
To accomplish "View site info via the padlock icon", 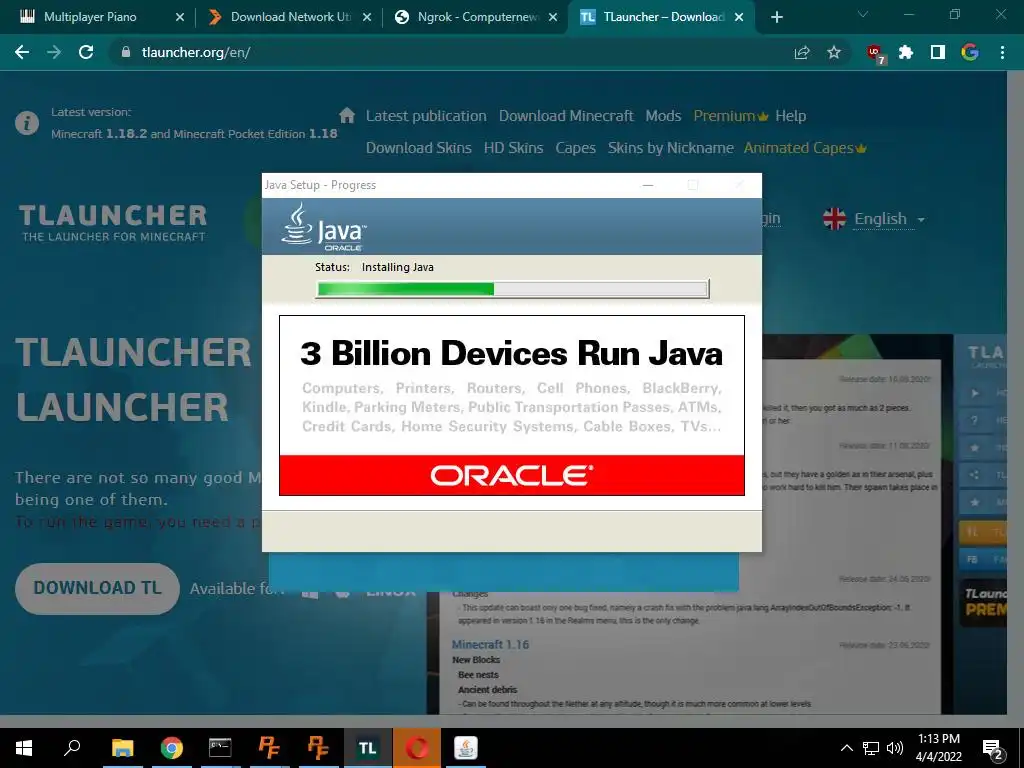I will click(126, 52).
